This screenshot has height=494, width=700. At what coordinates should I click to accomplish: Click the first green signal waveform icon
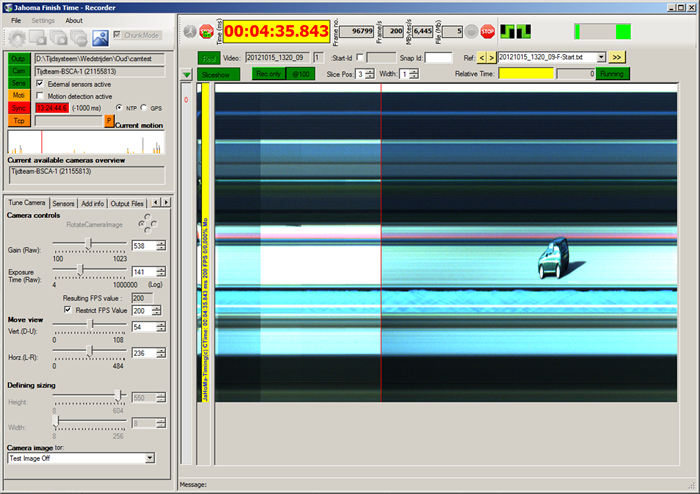(507, 31)
